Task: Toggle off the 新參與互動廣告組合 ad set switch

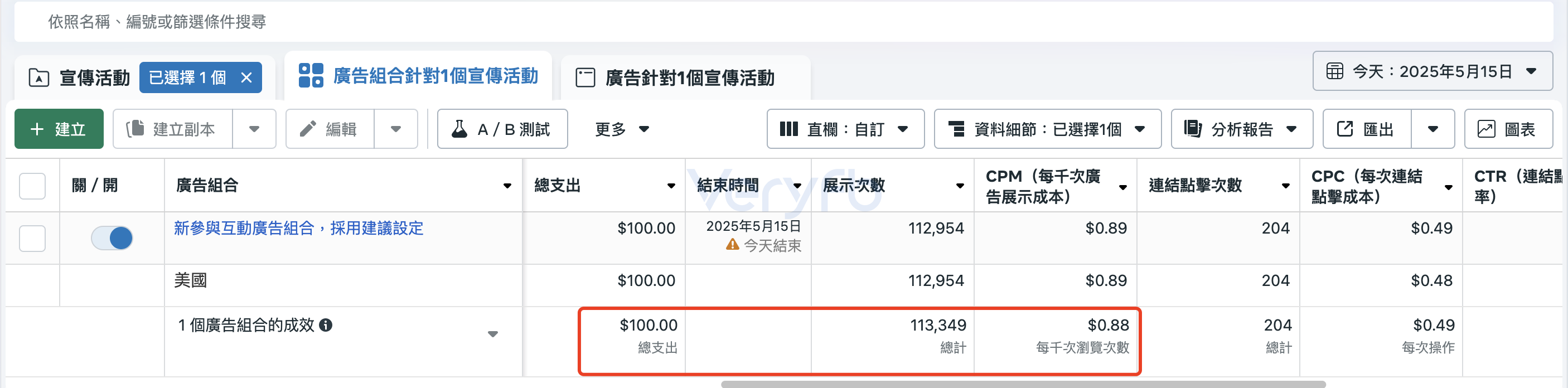Action: tap(112, 238)
